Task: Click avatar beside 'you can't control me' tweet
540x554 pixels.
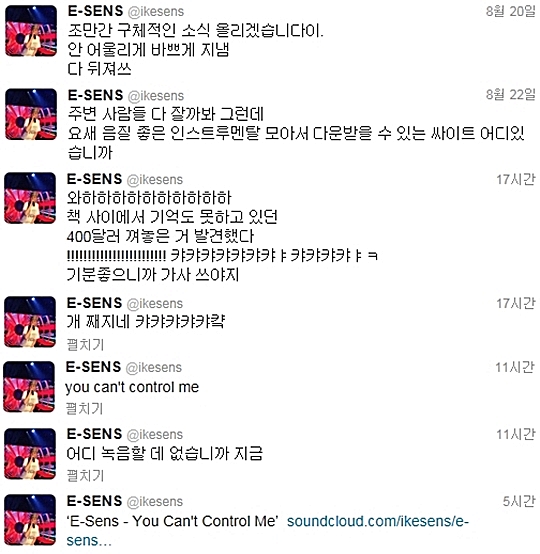Action: click(29, 387)
